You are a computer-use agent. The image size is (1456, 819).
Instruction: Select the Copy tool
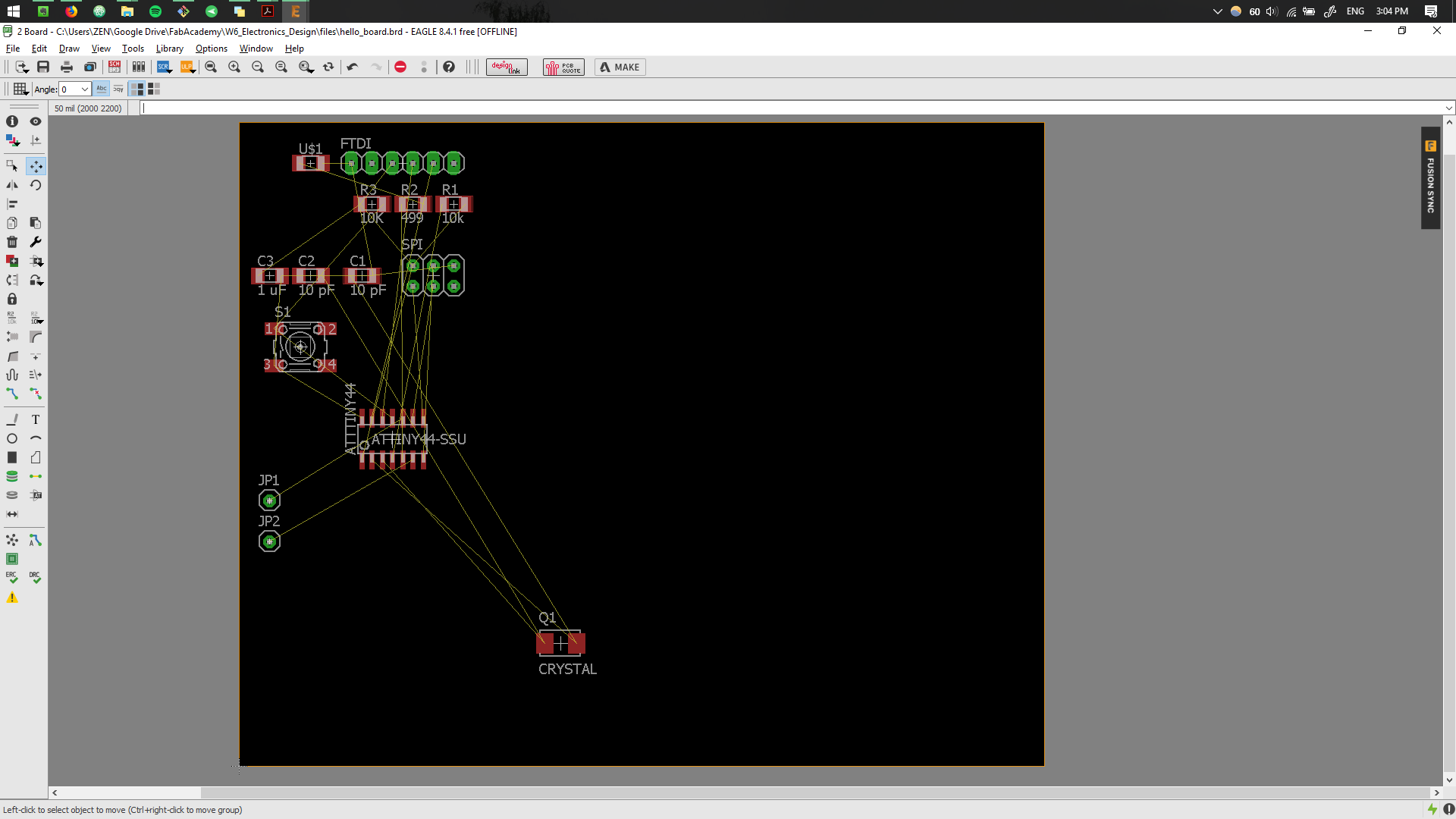(12, 223)
